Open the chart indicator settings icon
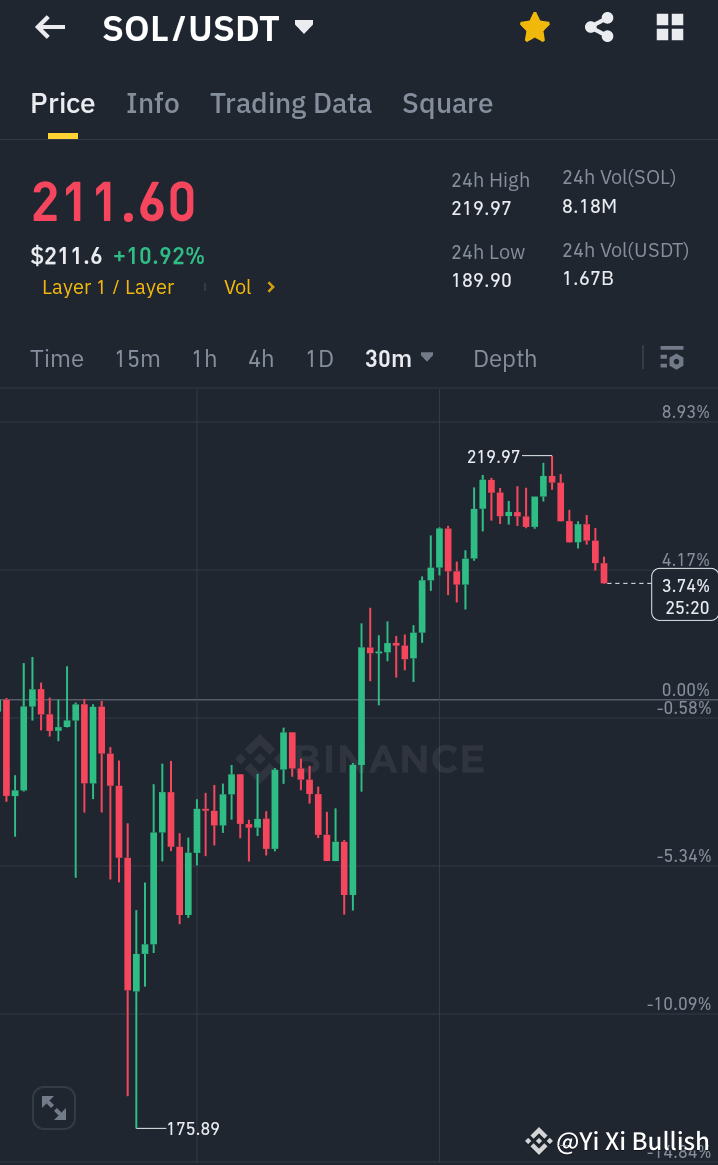The image size is (718, 1165). (672, 357)
